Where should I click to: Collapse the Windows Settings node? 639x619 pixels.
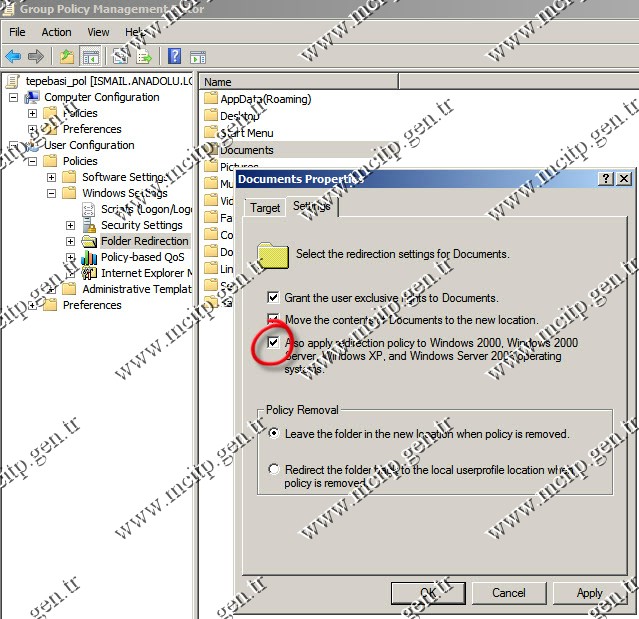(51, 193)
